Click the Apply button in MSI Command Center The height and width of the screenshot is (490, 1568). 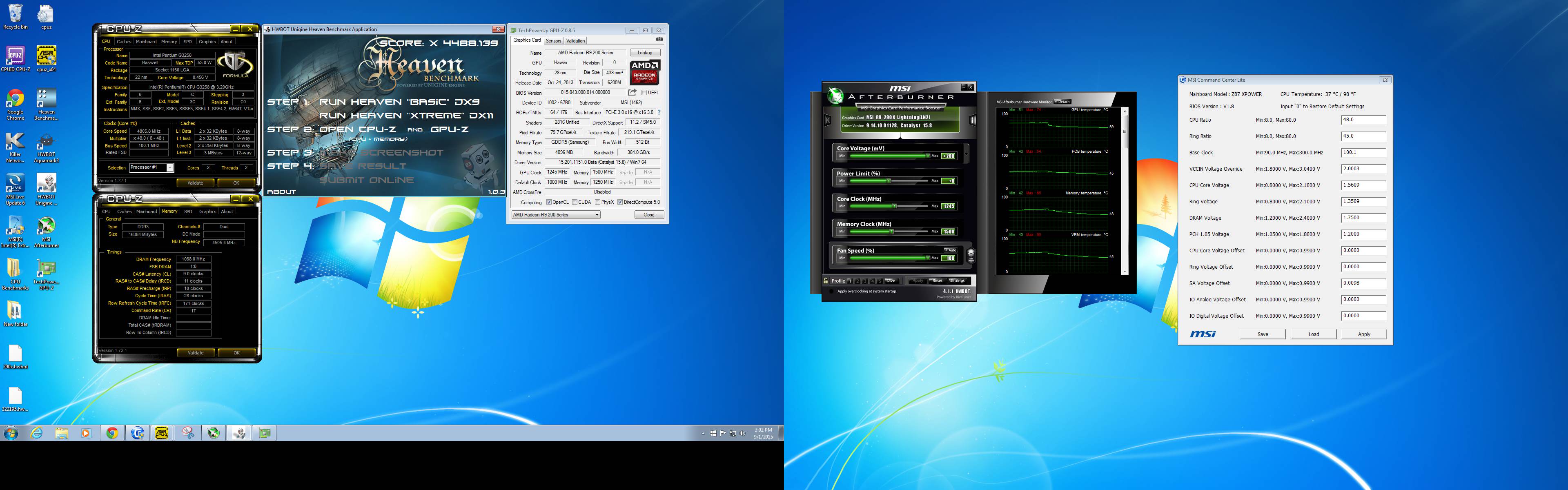(x=1364, y=334)
